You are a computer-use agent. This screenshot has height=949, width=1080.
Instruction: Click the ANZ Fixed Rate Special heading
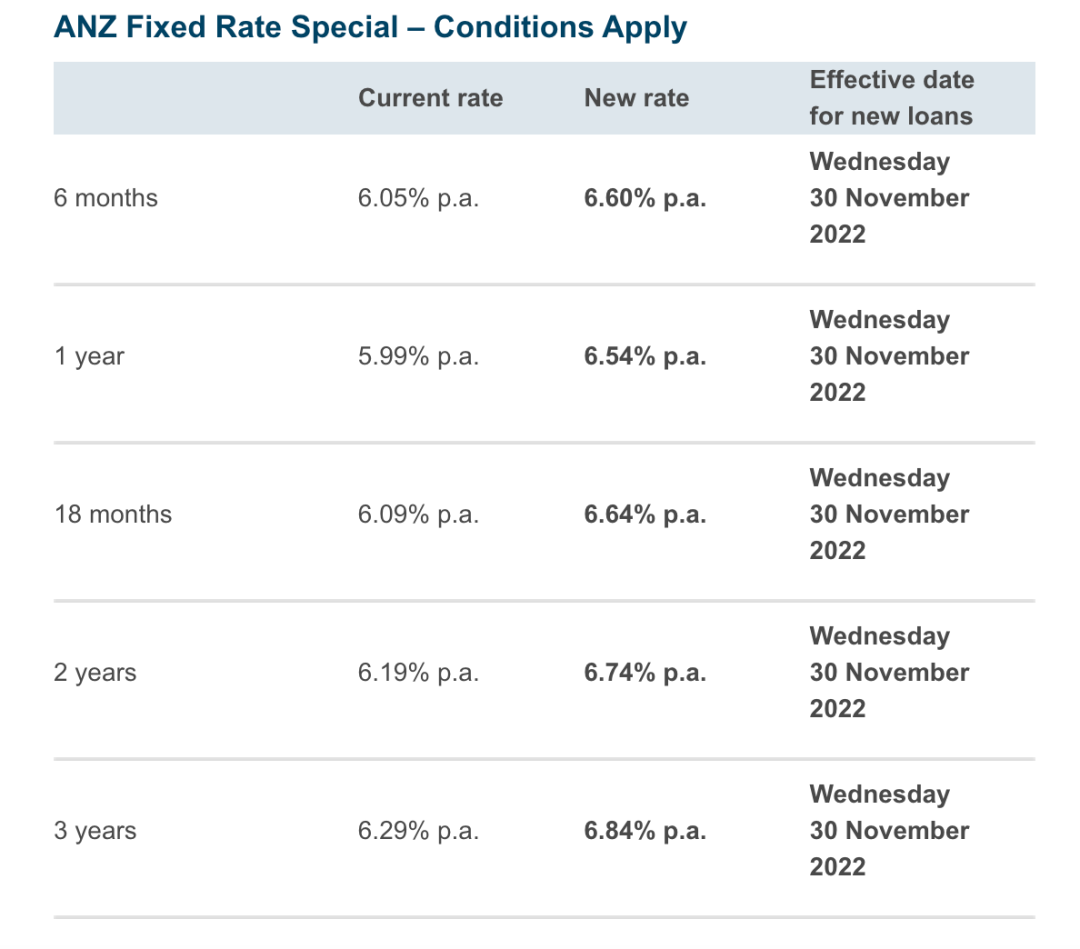coord(371,28)
